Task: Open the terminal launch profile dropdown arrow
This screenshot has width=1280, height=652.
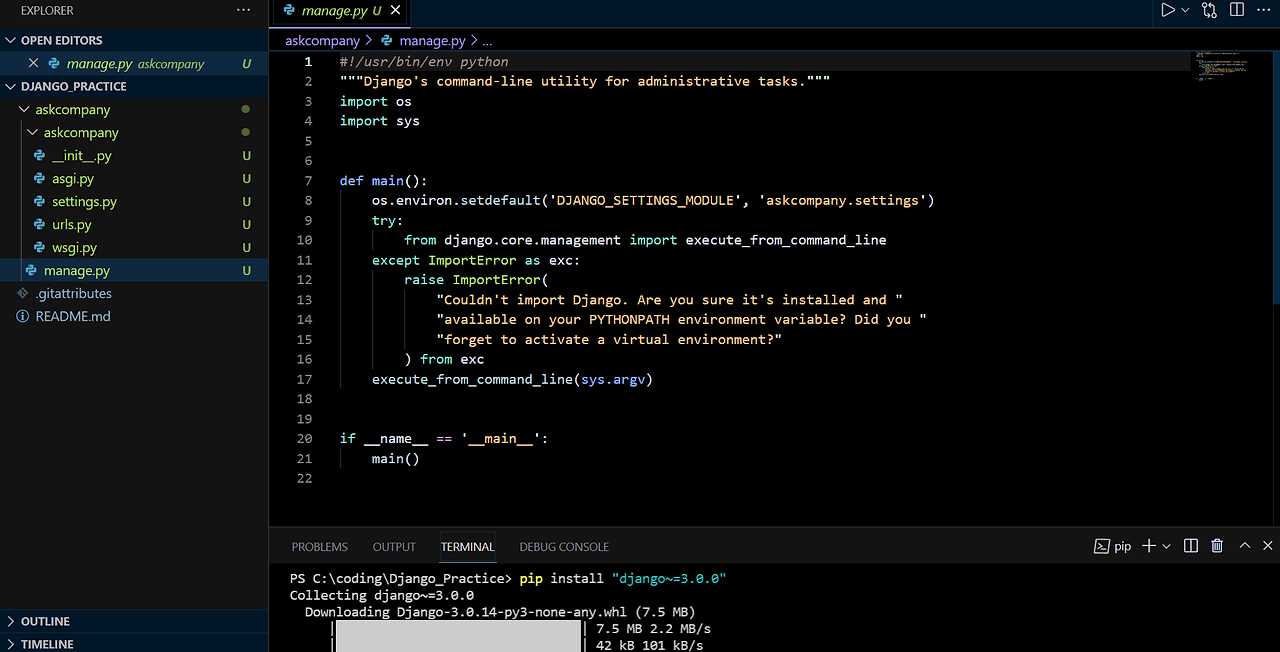Action: tap(1166, 546)
